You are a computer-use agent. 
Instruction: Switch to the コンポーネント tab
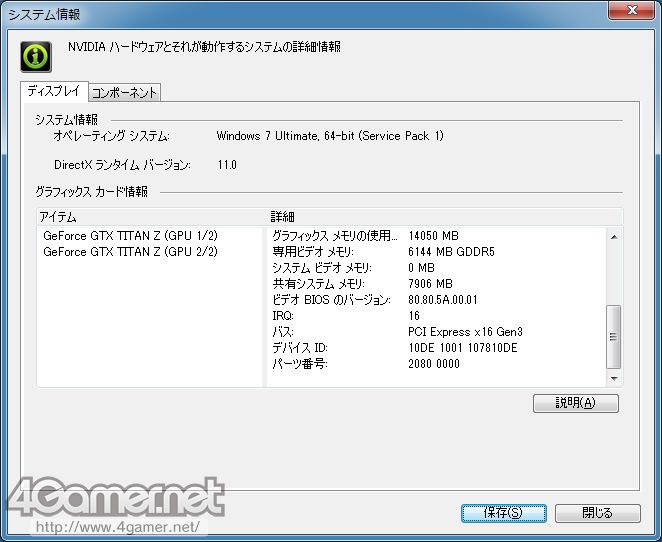(125, 92)
